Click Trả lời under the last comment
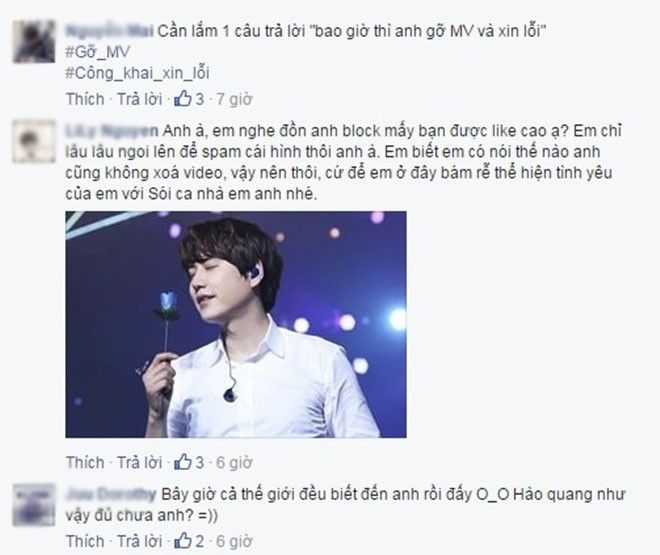The height and width of the screenshot is (555, 660). pos(139,541)
